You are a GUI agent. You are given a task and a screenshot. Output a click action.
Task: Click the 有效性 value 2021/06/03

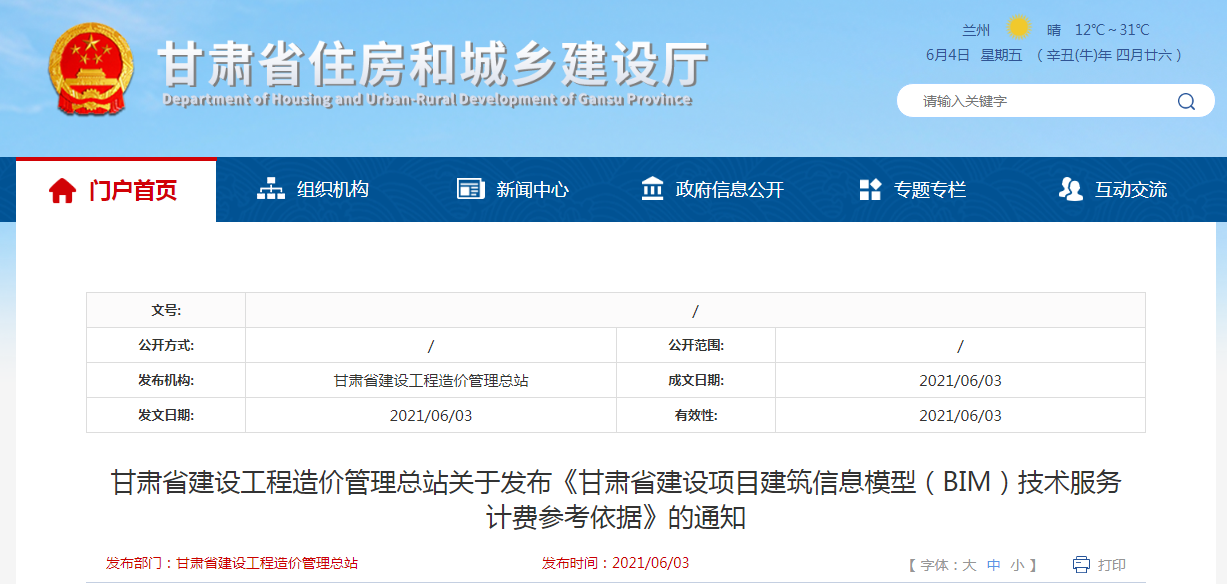(960, 415)
